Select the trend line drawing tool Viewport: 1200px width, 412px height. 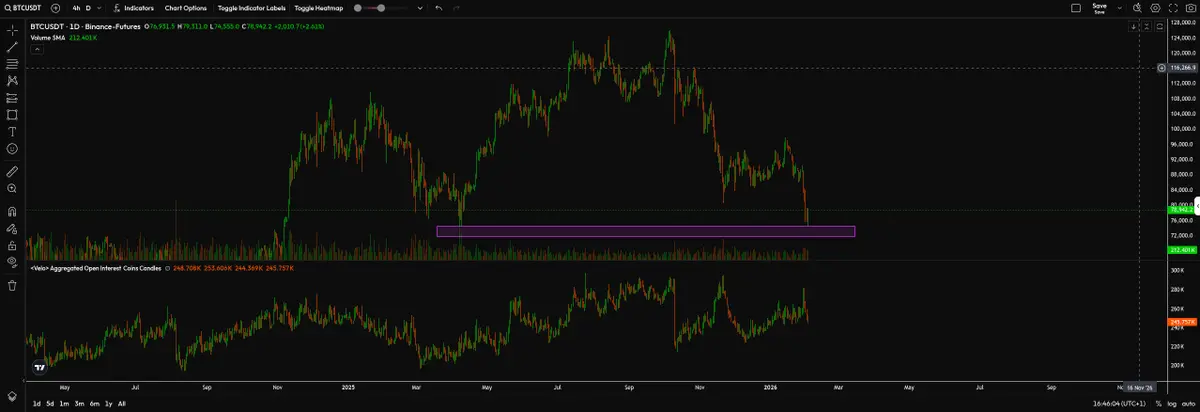click(12, 46)
